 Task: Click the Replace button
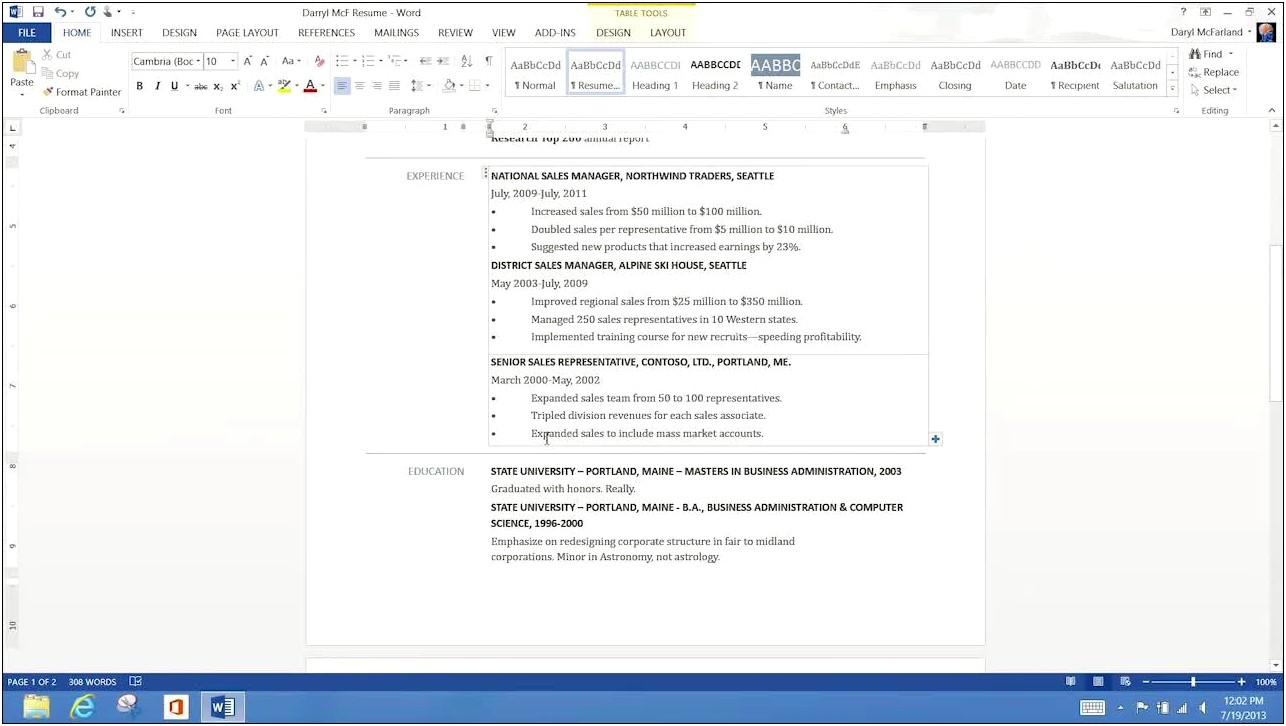1214,72
